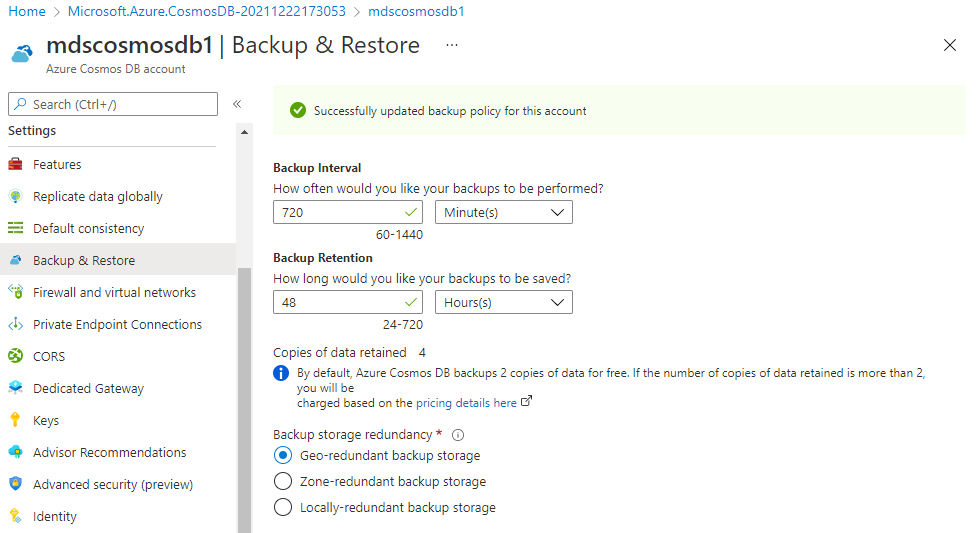Image resolution: width=978 pixels, height=533 pixels.
Task: Click the Replicate data globally globe icon
Action: click(16, 196)
